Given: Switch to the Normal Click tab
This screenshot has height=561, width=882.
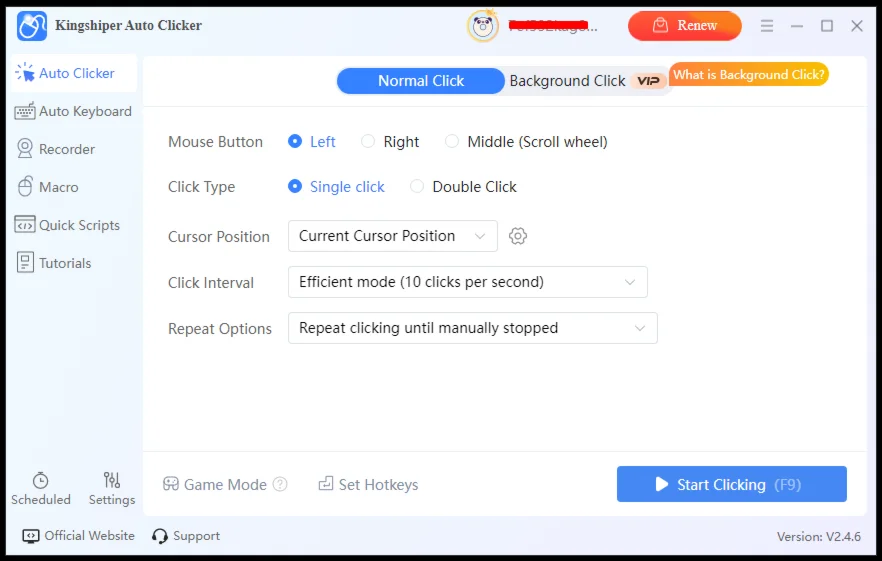Looking at the screenshot, I should pyautogui.click(x=421, y=81).
